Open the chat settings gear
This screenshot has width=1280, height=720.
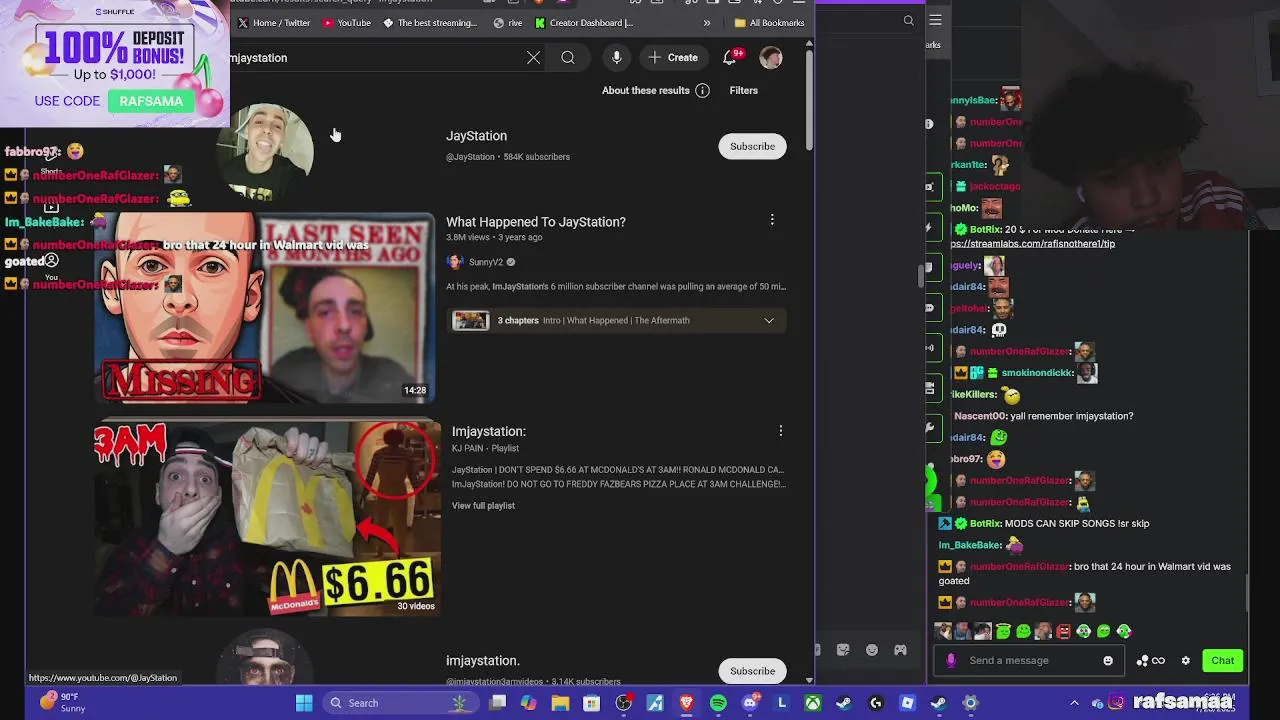point(1186,661)
